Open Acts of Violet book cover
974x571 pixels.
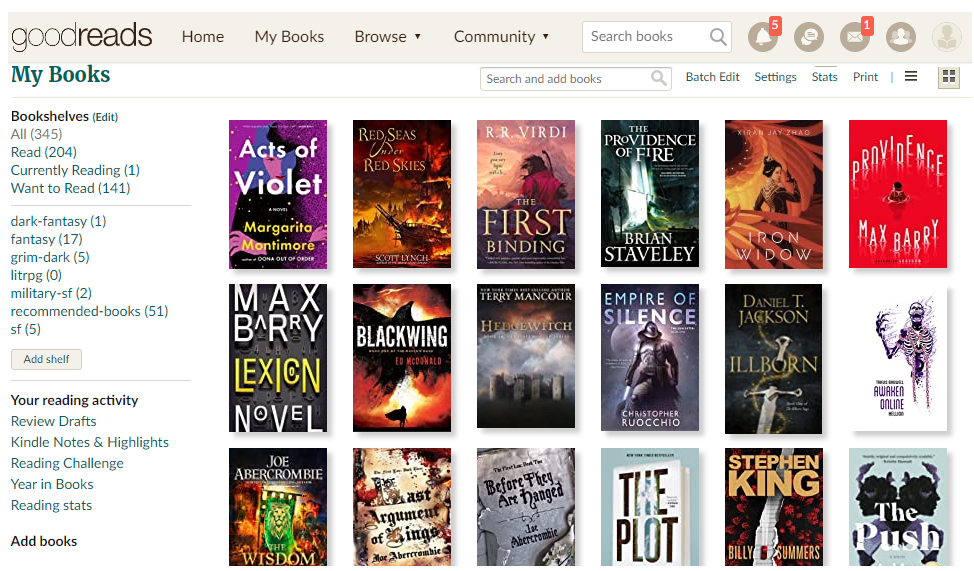click(x=278, y=194)
